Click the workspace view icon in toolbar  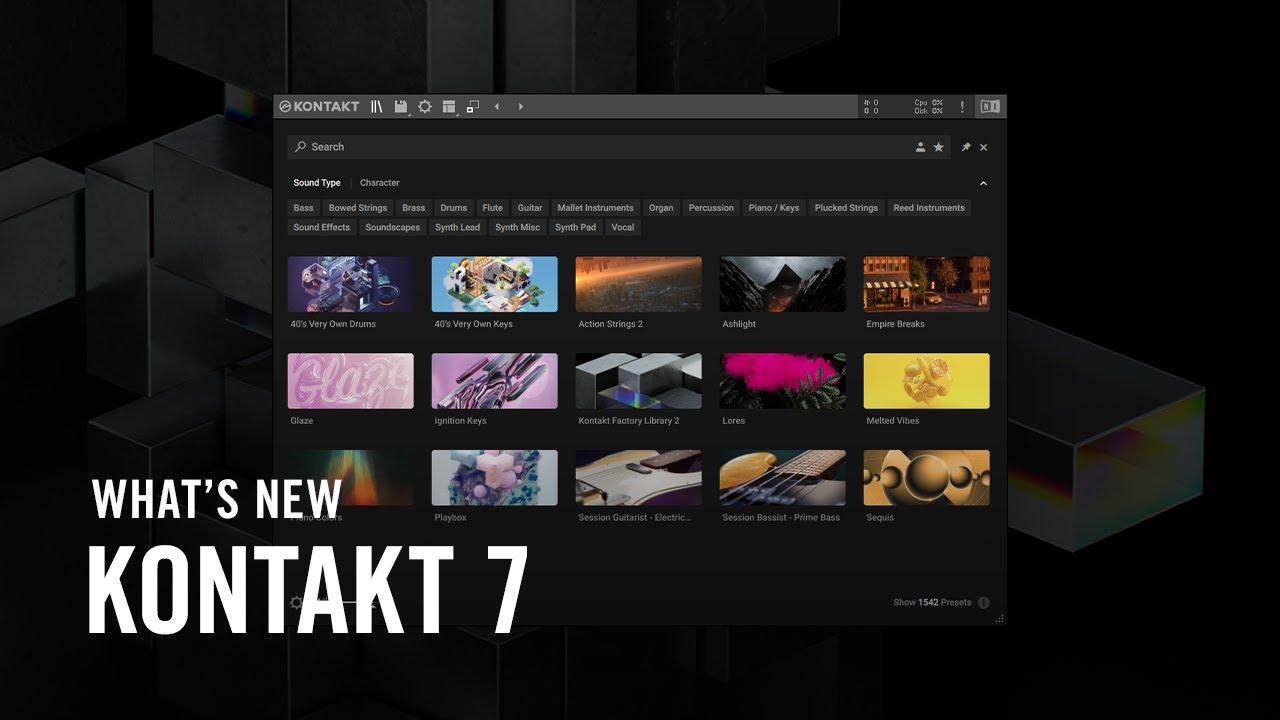448,106
